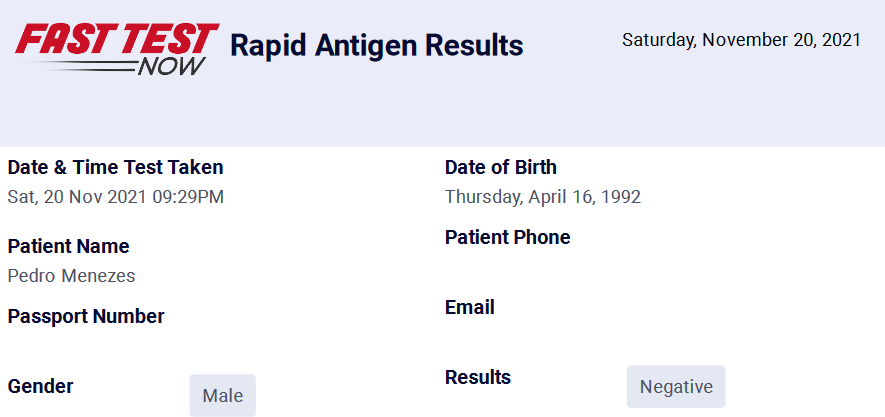Click the red FAST TEST logo text
Viewport: 885px width, 417px height.
(117, 38)
